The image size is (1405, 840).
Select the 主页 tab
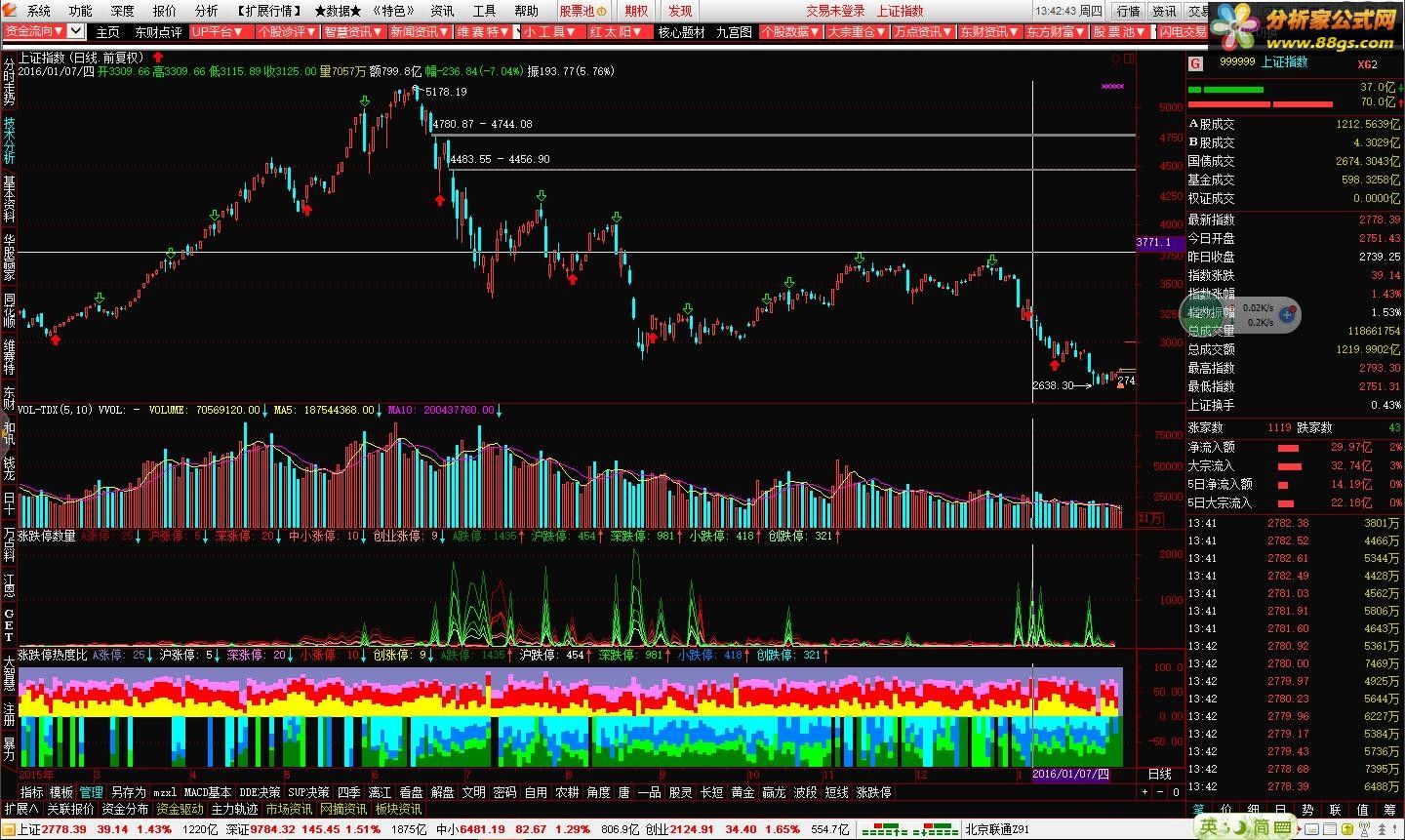(x=108, y=32)
